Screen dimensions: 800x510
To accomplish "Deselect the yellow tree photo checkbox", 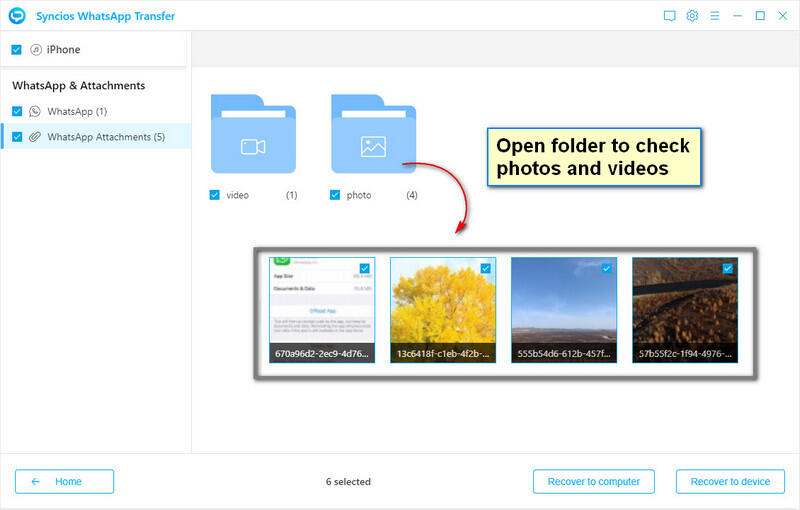I will 486,268.
